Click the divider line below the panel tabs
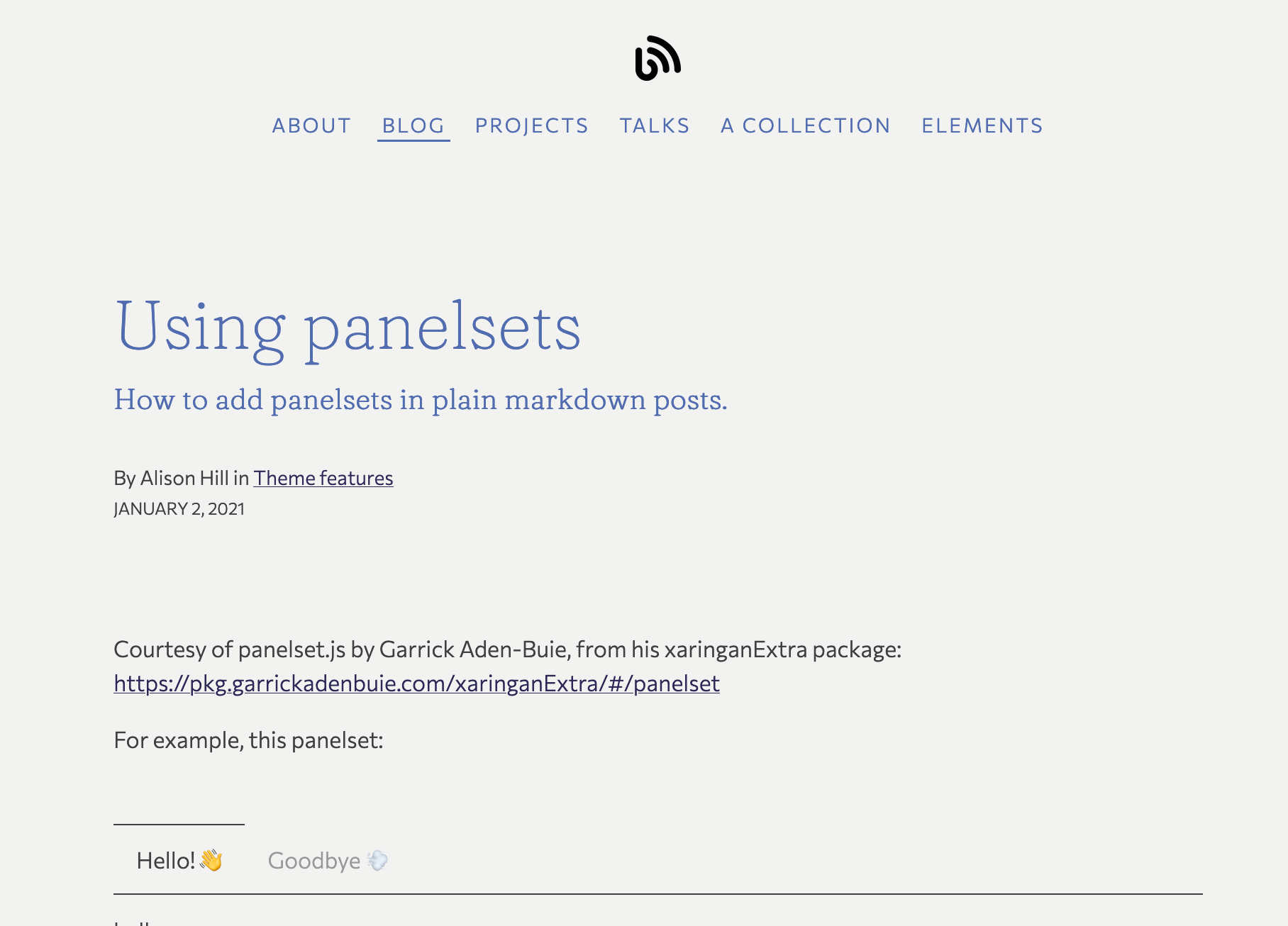1288x926 pixels. click(657, 894)
